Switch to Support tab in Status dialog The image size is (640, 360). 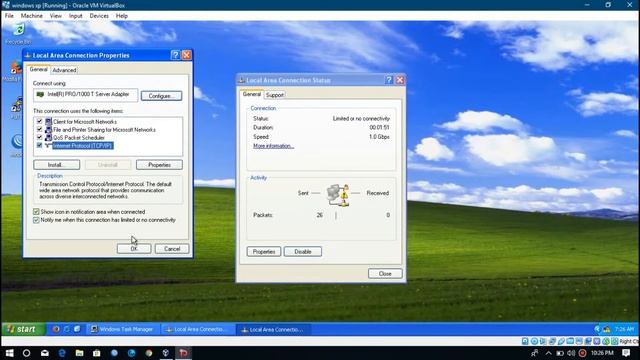pos(275,95)
